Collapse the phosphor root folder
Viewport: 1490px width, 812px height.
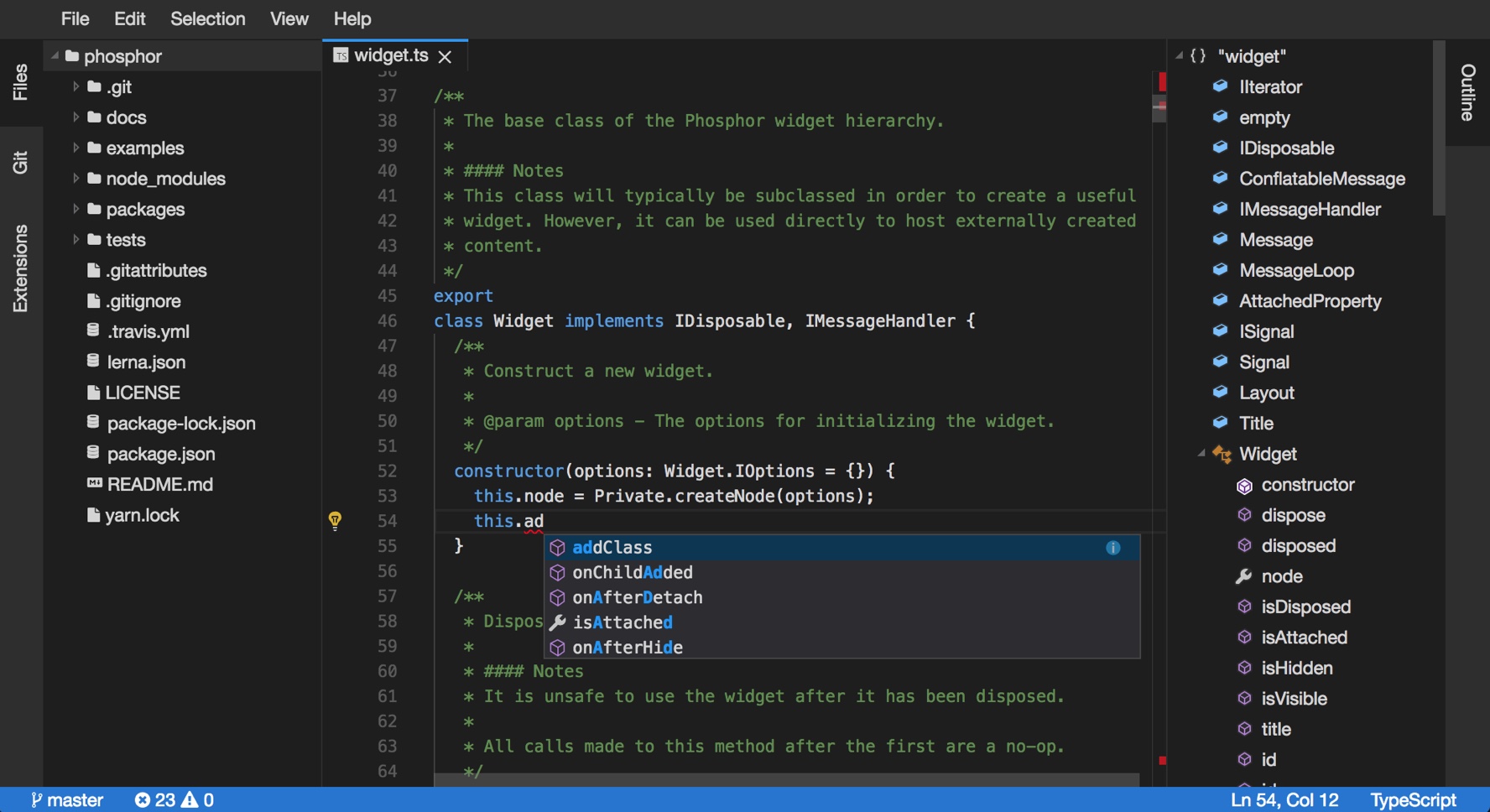55,56
